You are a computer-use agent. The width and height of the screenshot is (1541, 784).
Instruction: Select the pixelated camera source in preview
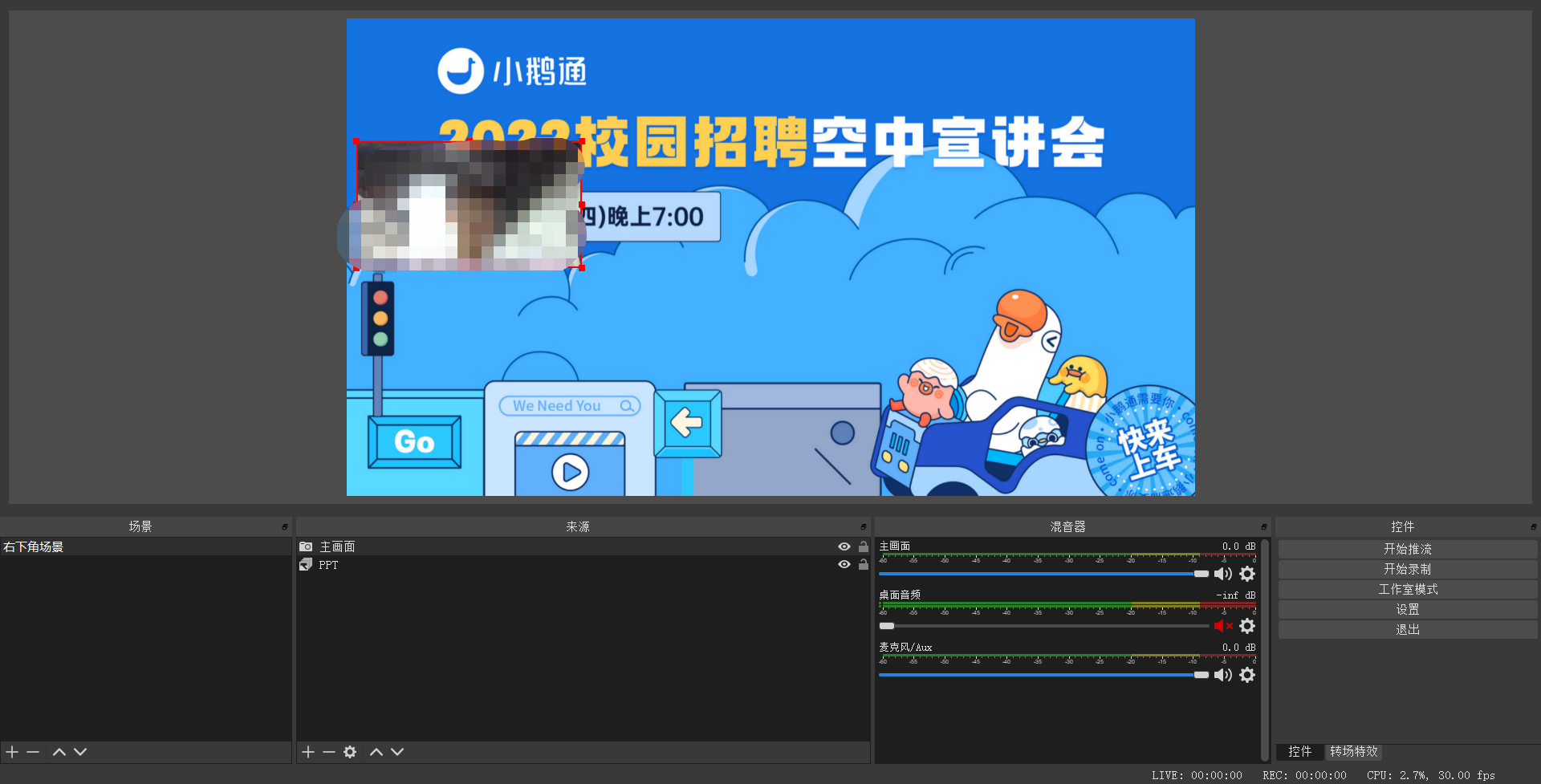[x=469, y=205]
